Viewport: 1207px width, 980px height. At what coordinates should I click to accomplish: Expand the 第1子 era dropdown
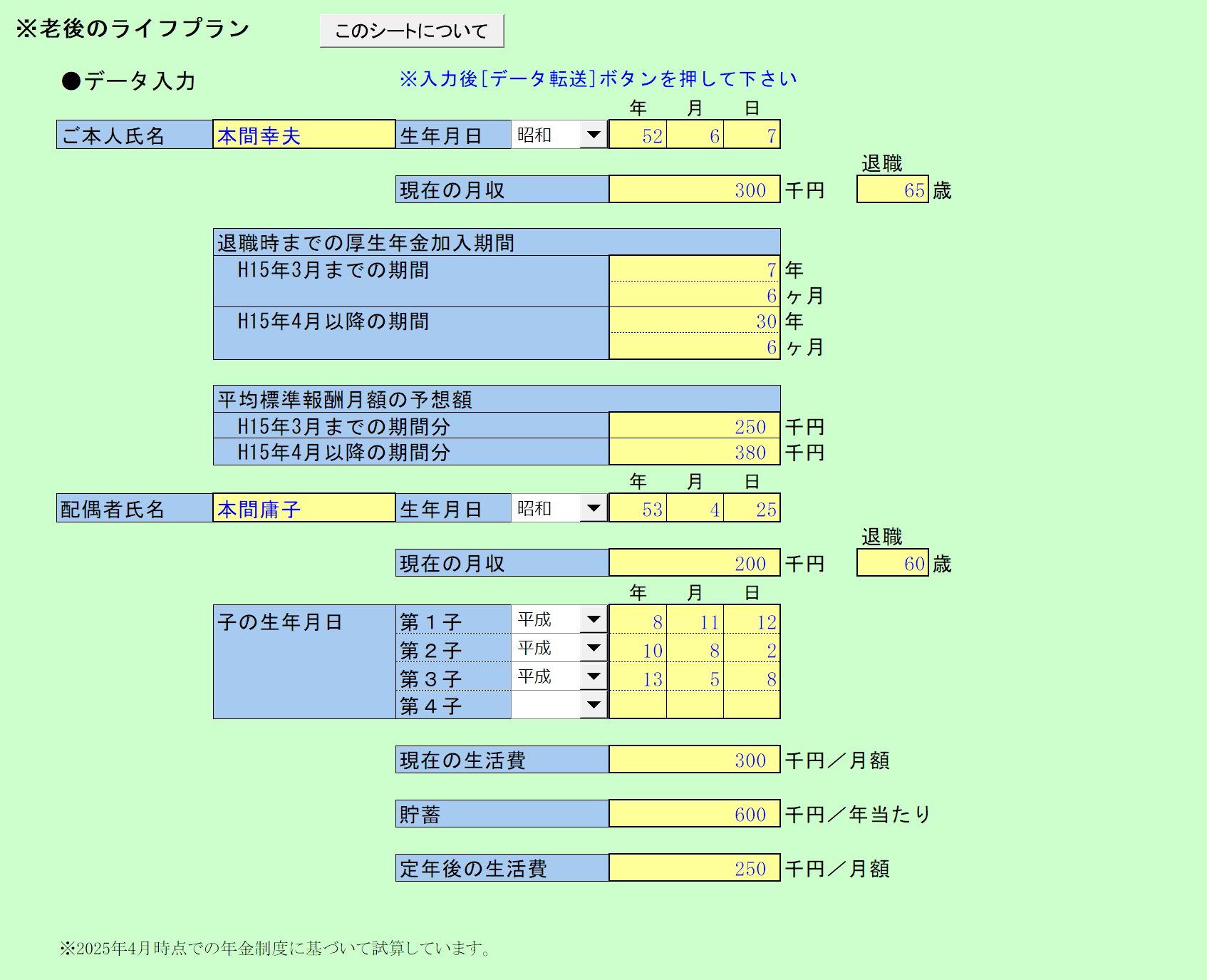click(594, 619)
